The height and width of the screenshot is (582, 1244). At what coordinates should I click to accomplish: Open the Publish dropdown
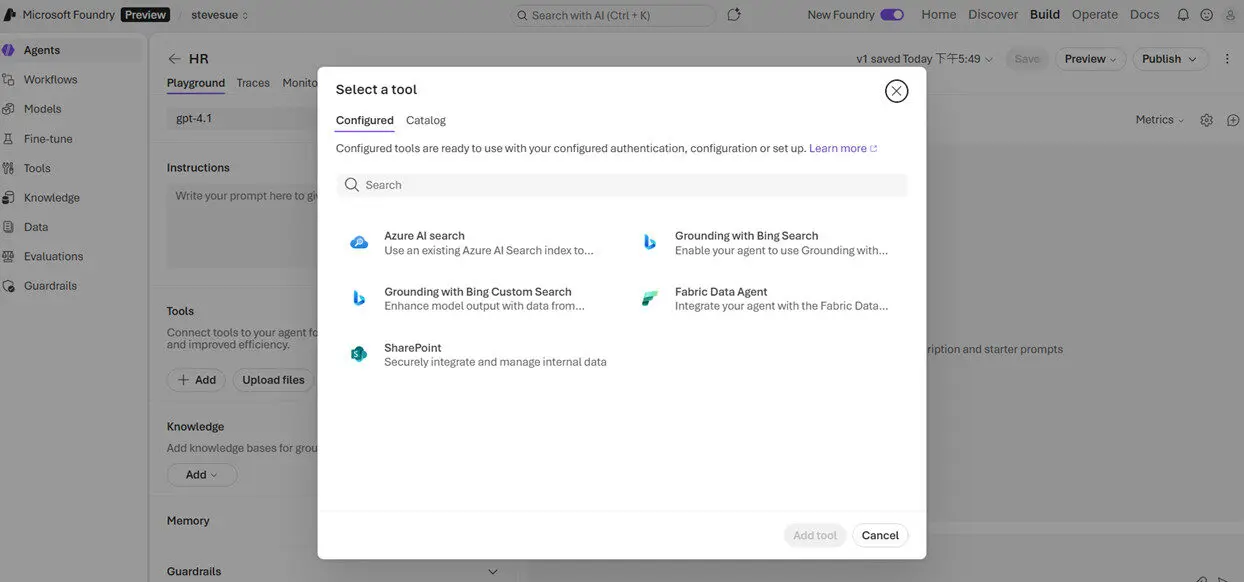click(1168, 59)
